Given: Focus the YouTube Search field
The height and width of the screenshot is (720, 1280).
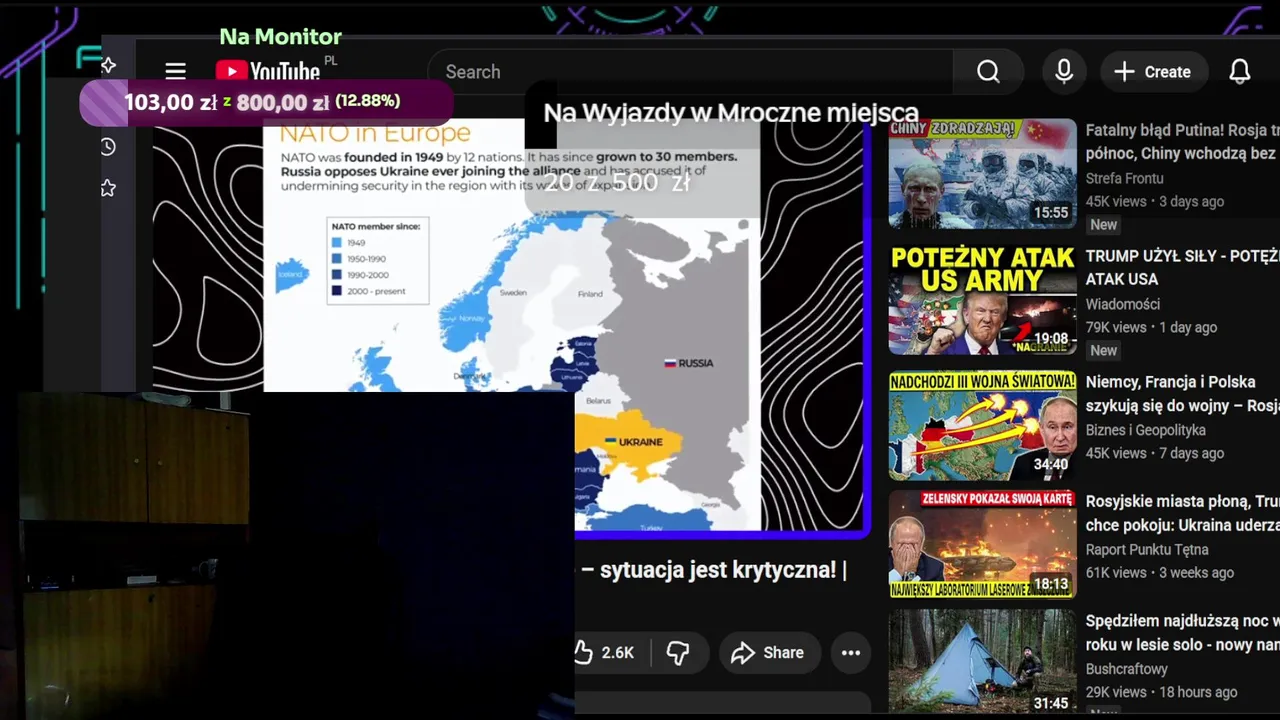Looking at the screenshot, I should tap(690, 72).
